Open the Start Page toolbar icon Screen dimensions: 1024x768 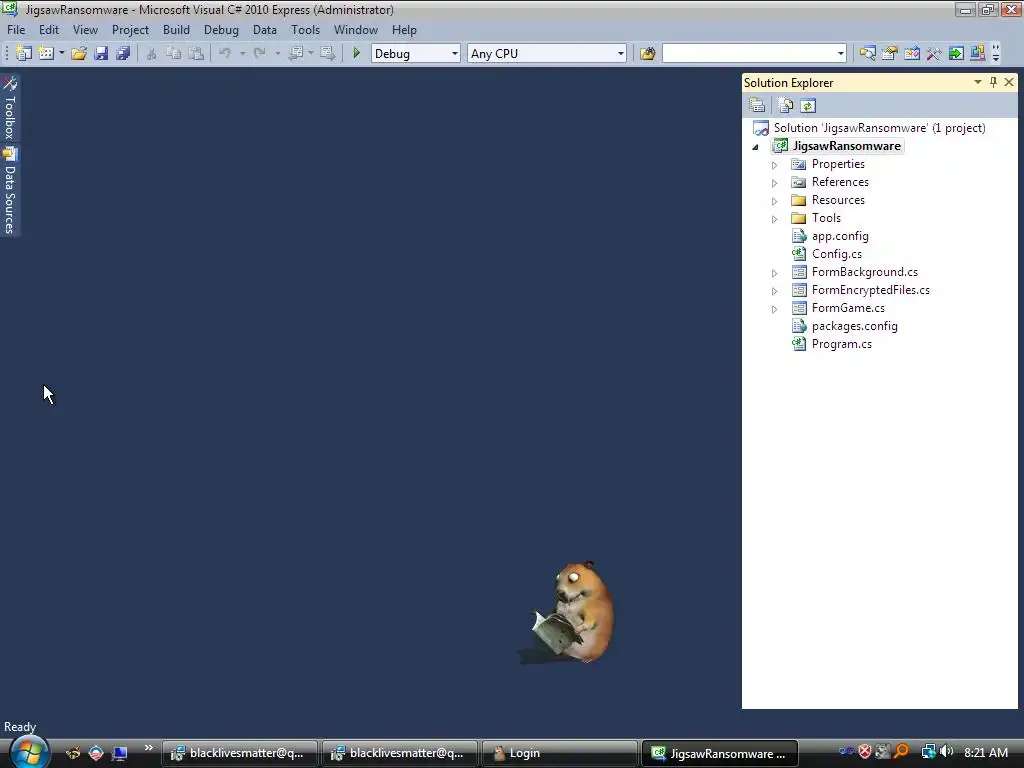[x=956, y=54]
